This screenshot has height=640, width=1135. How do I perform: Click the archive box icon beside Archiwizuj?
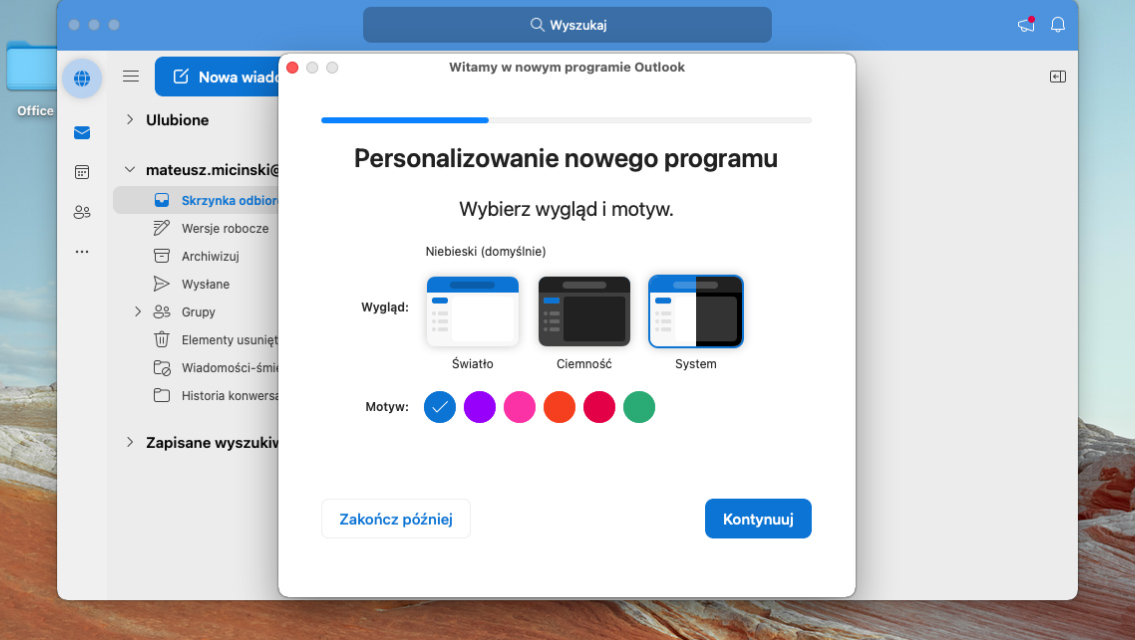(162, 256)
